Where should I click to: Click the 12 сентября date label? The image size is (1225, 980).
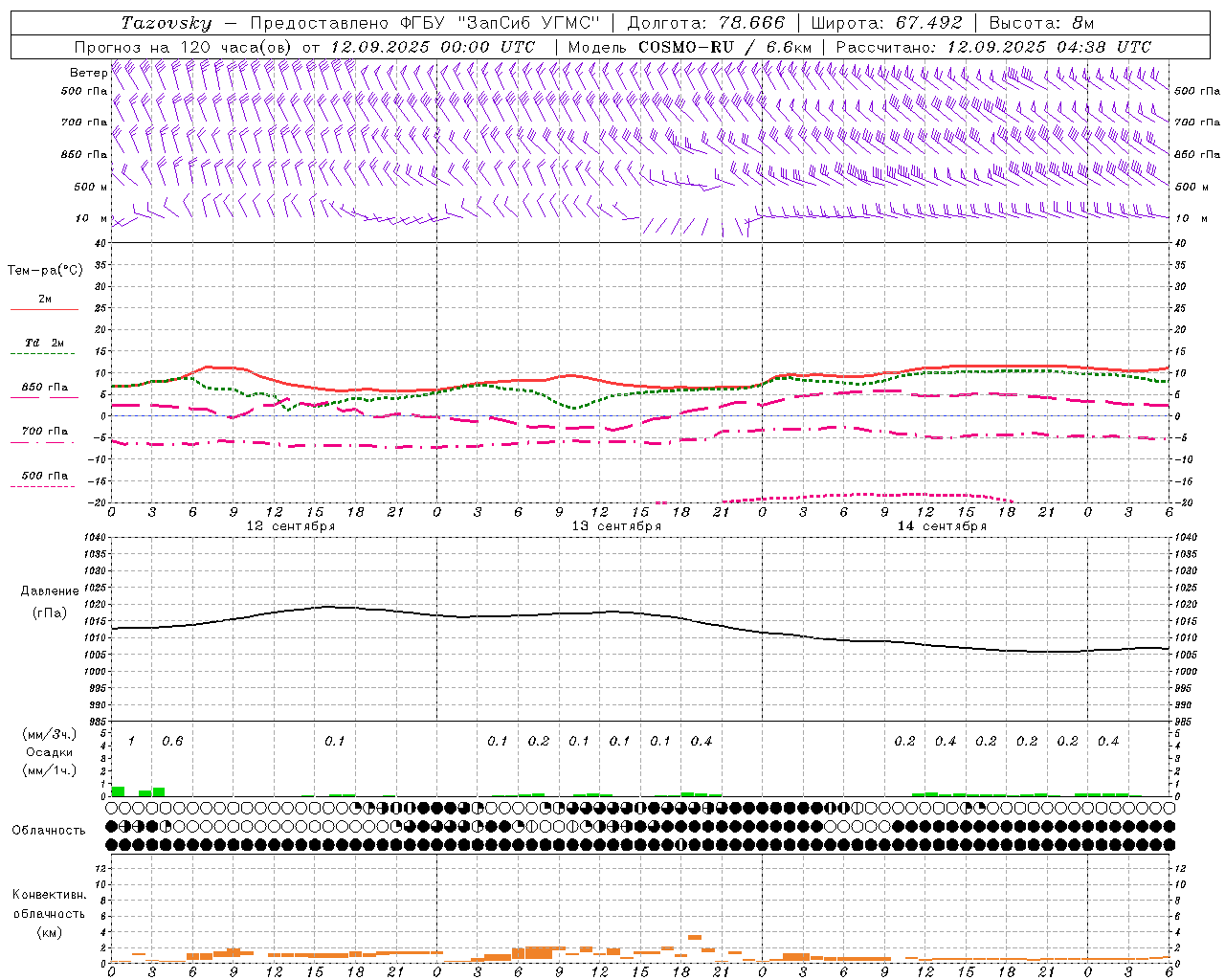point(291,526)
